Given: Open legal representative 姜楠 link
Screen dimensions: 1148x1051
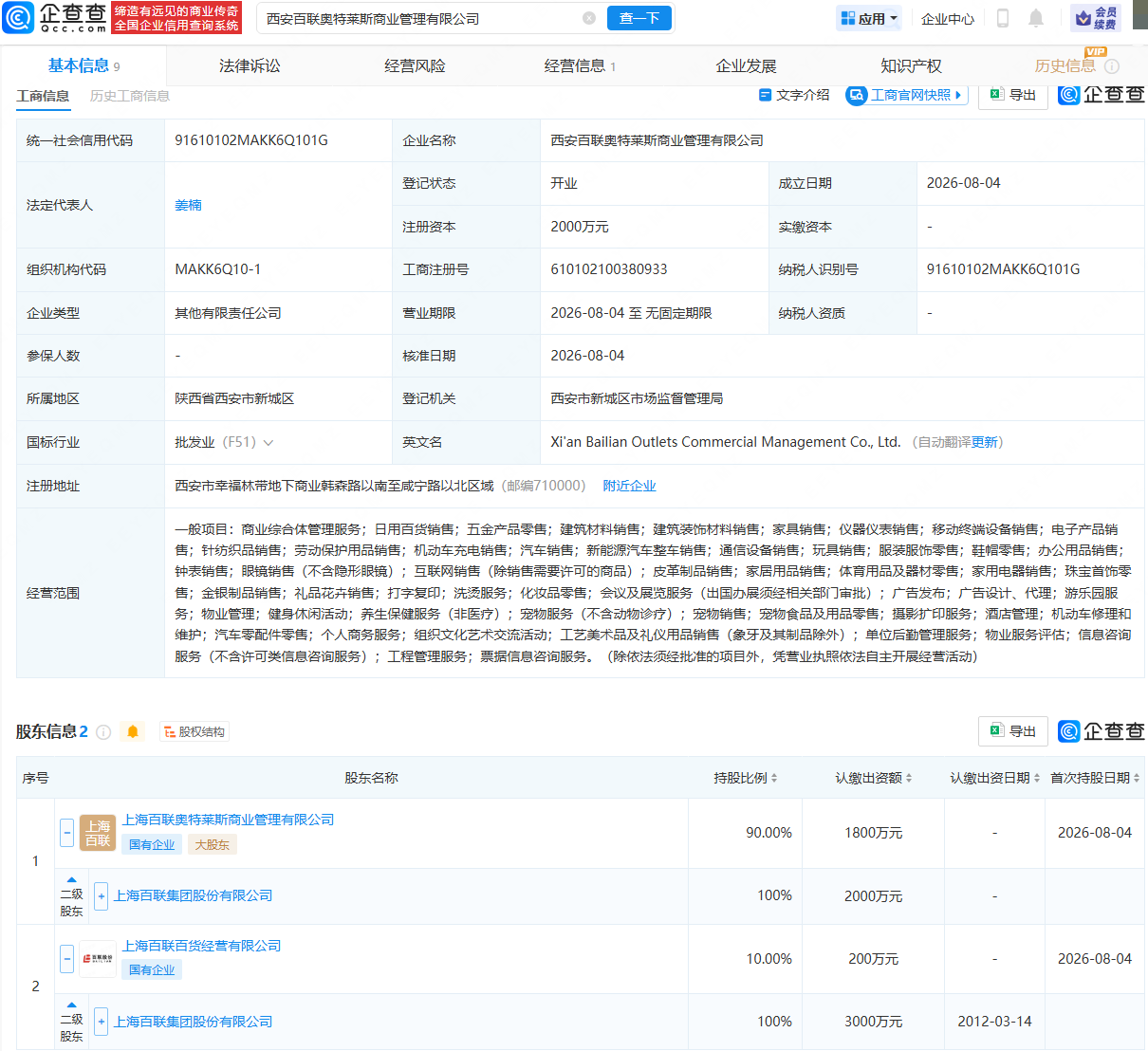Looking at the screenshot, I should point(188,205).
